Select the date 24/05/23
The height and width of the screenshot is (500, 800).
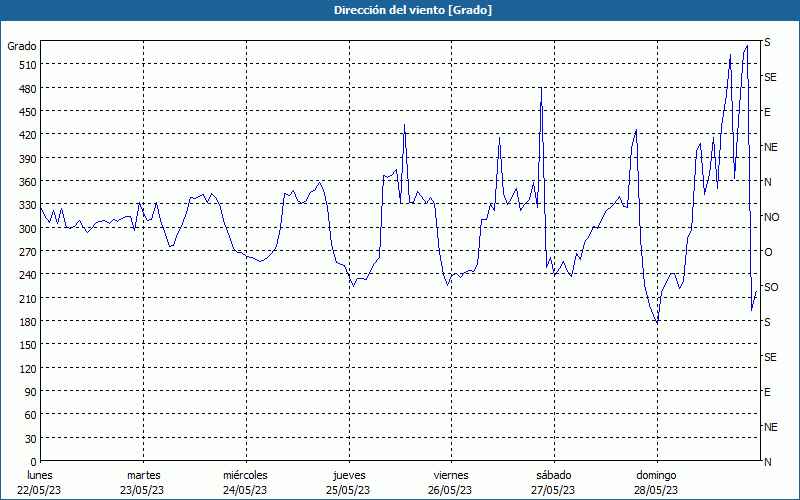point(245,490)
